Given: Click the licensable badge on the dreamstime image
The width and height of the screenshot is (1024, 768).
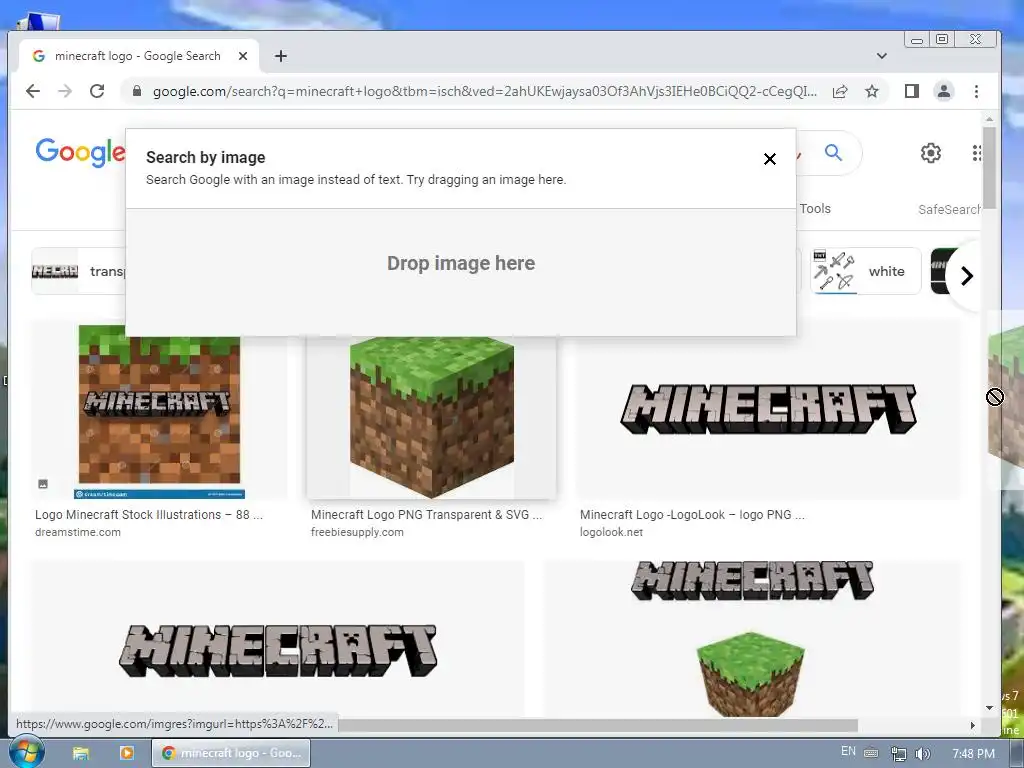Looking at the screenshot, I should point(43,484).
